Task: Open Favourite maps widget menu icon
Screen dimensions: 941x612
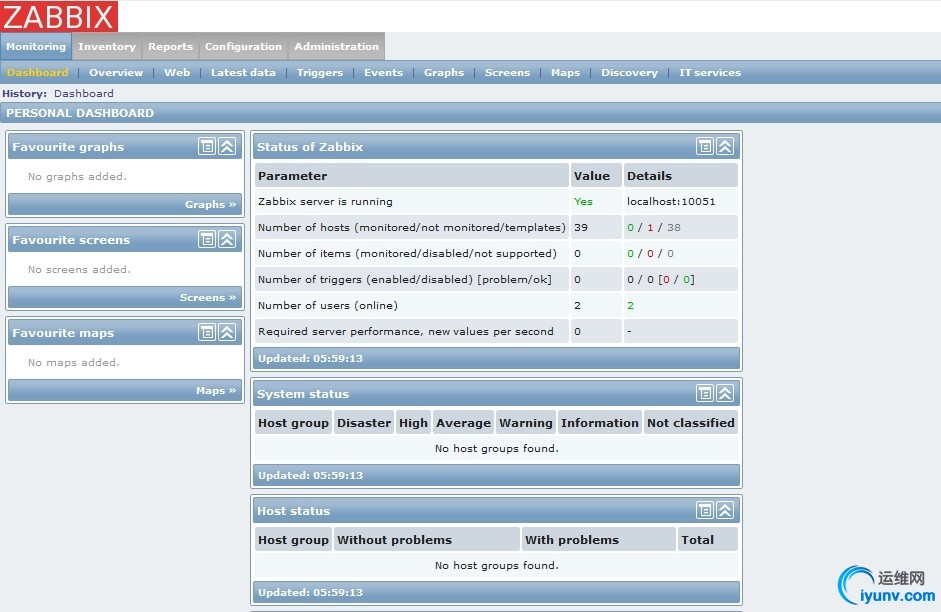Action: (207, 332)
